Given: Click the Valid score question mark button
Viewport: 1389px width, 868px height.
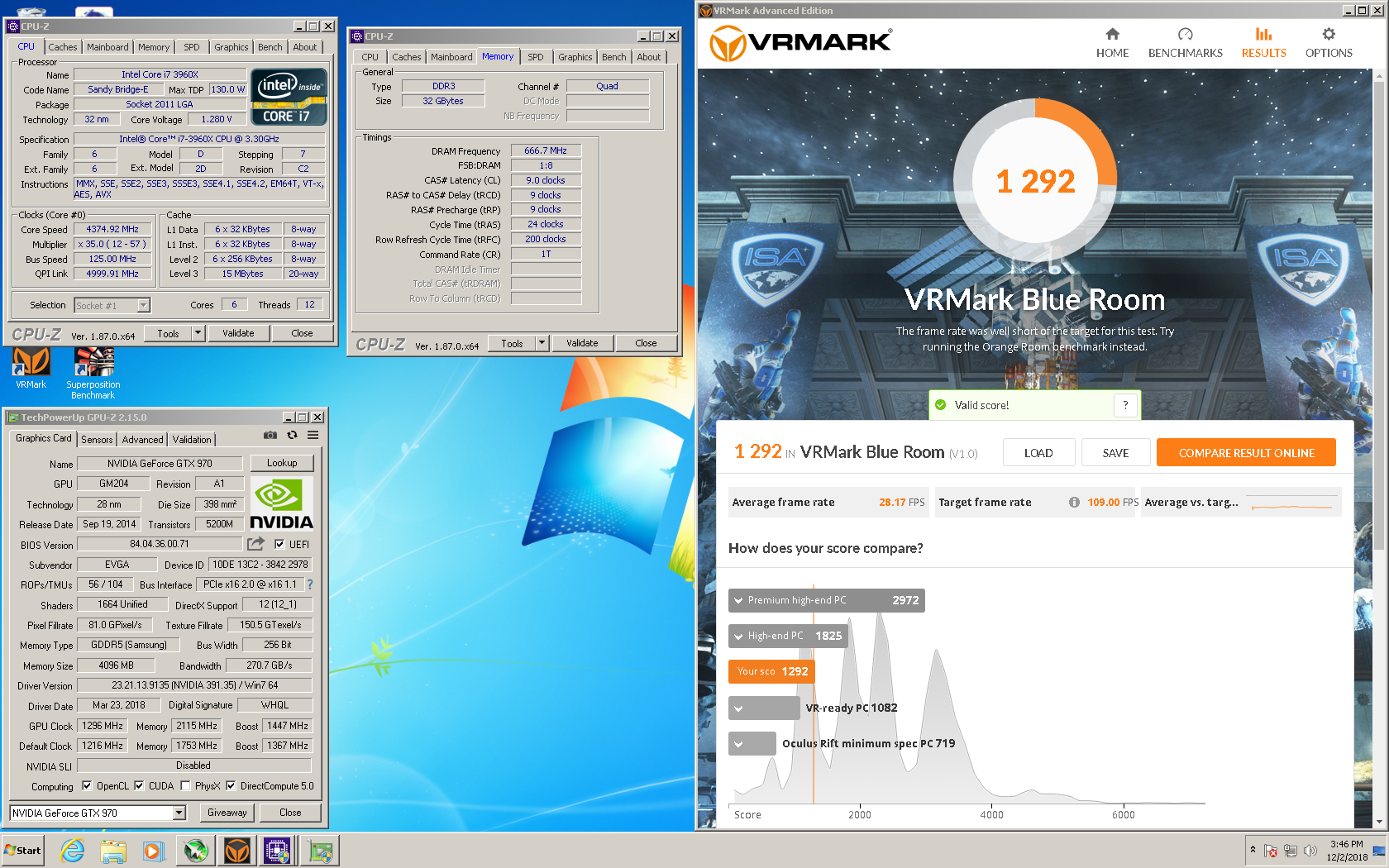Looking at the screenshot, I should tap(1125, 405).
